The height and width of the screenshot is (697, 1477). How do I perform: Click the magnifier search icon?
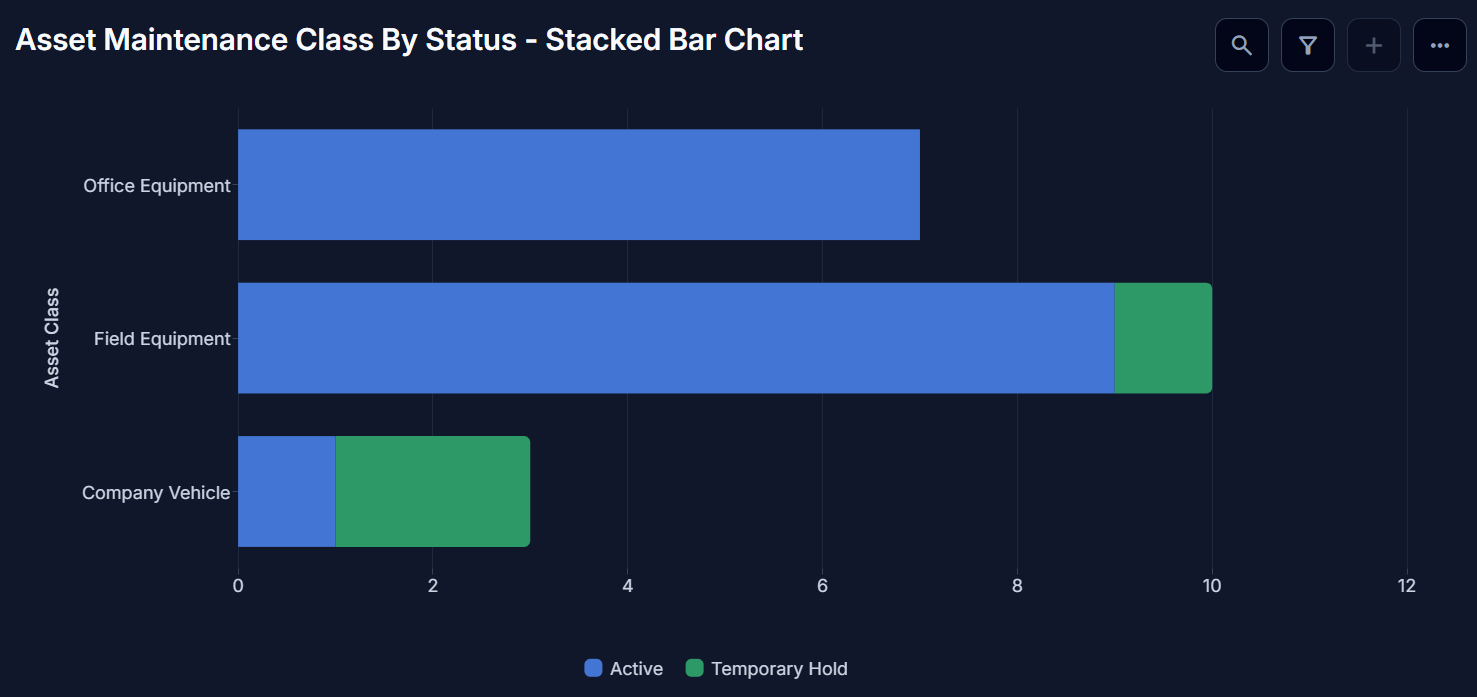point(1242,45)
